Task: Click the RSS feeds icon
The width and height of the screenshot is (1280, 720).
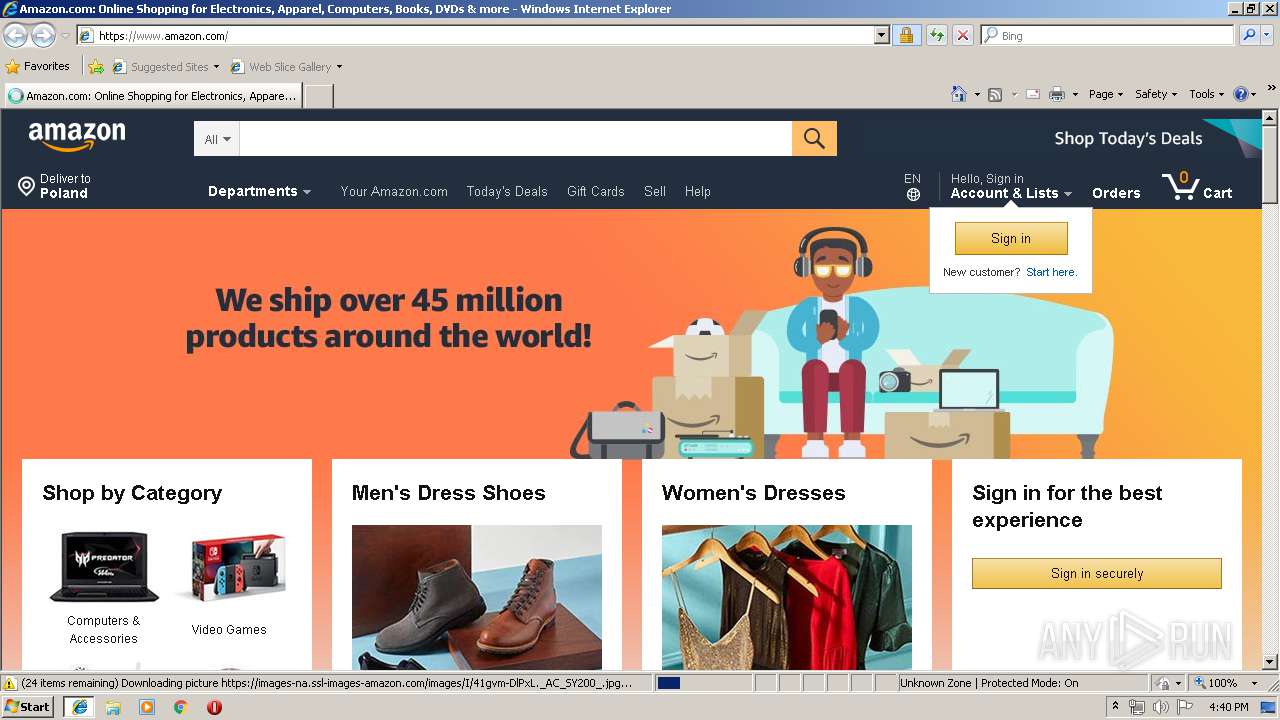Action: (995, 94)
